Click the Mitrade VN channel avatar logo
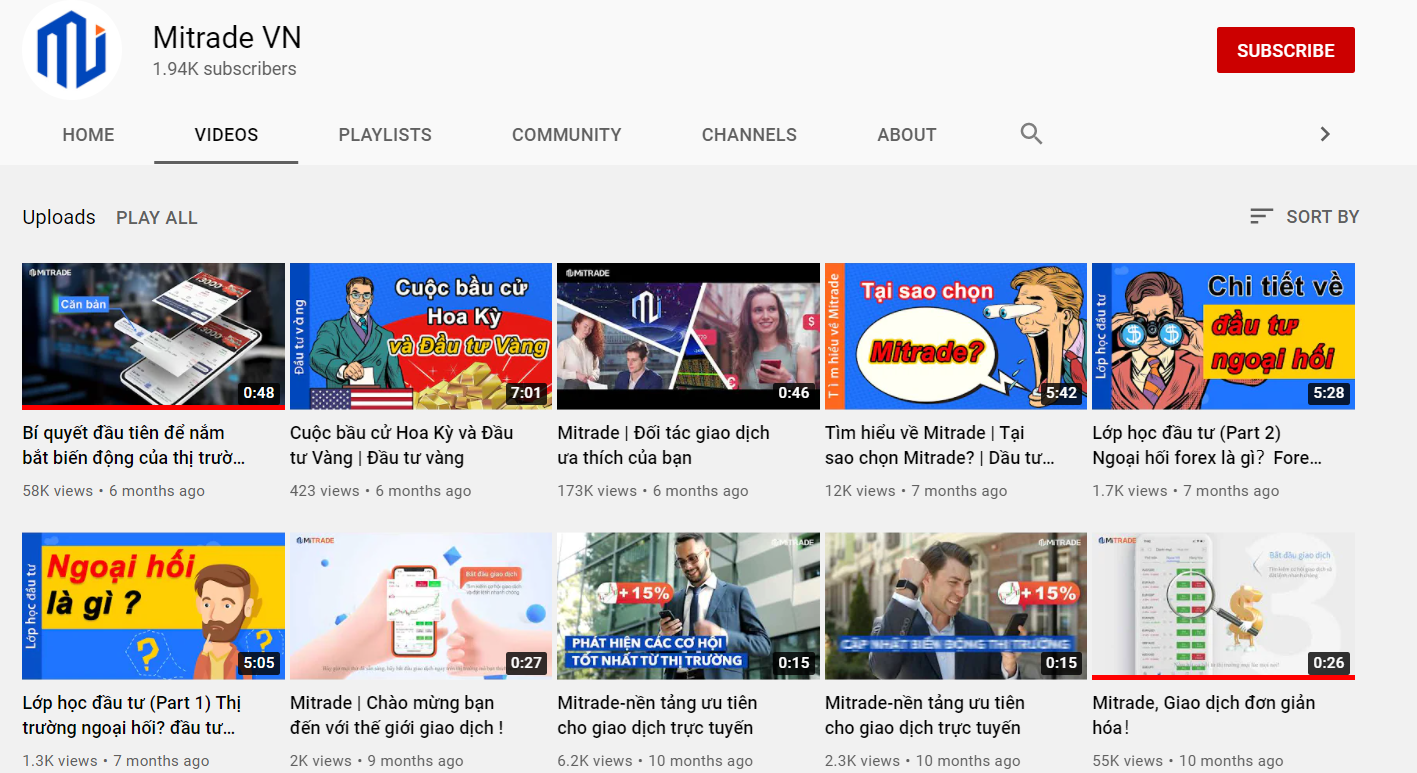 click(71, 51)
